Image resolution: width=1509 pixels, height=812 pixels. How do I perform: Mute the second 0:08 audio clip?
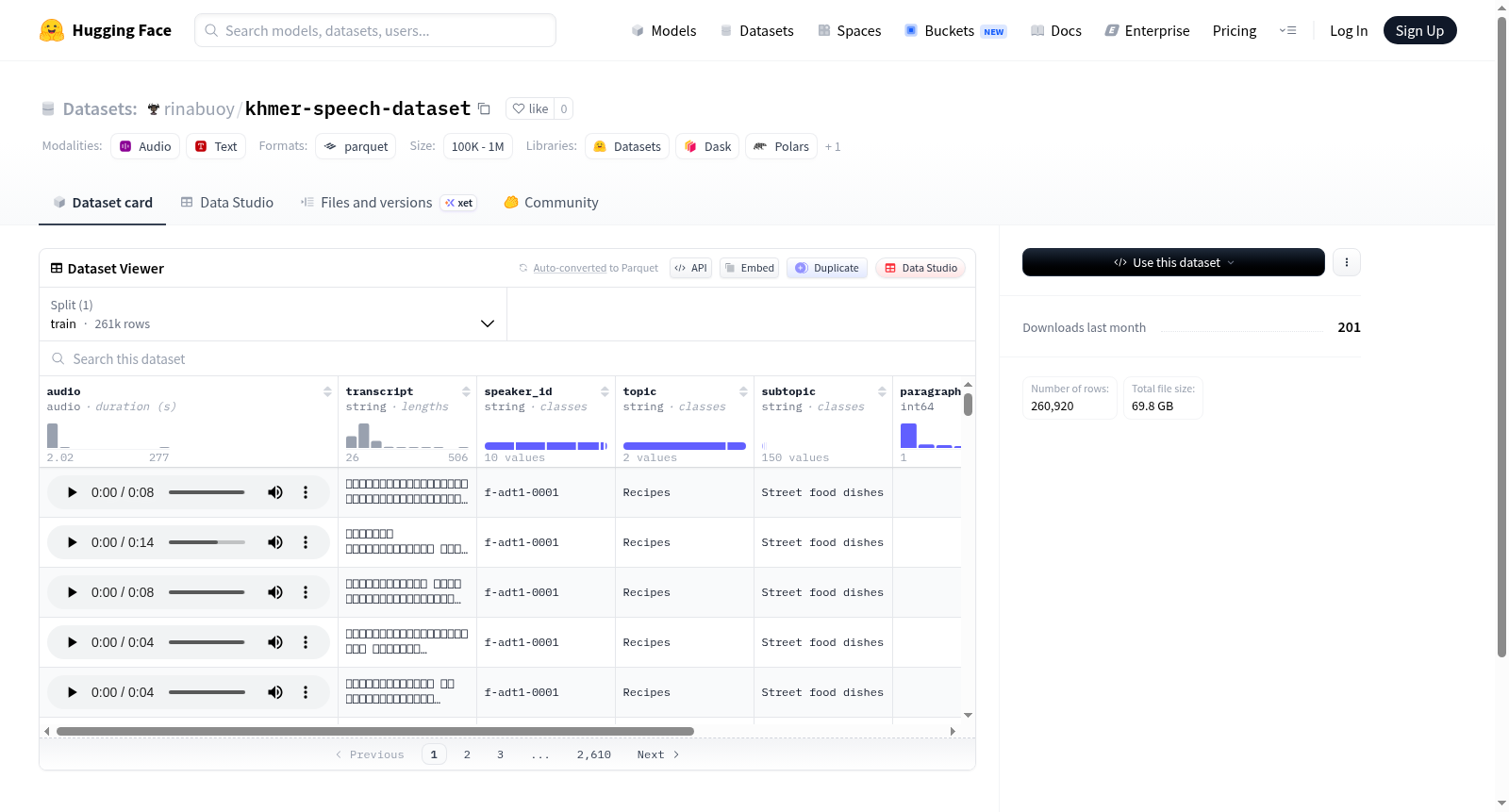coord(275,592)
